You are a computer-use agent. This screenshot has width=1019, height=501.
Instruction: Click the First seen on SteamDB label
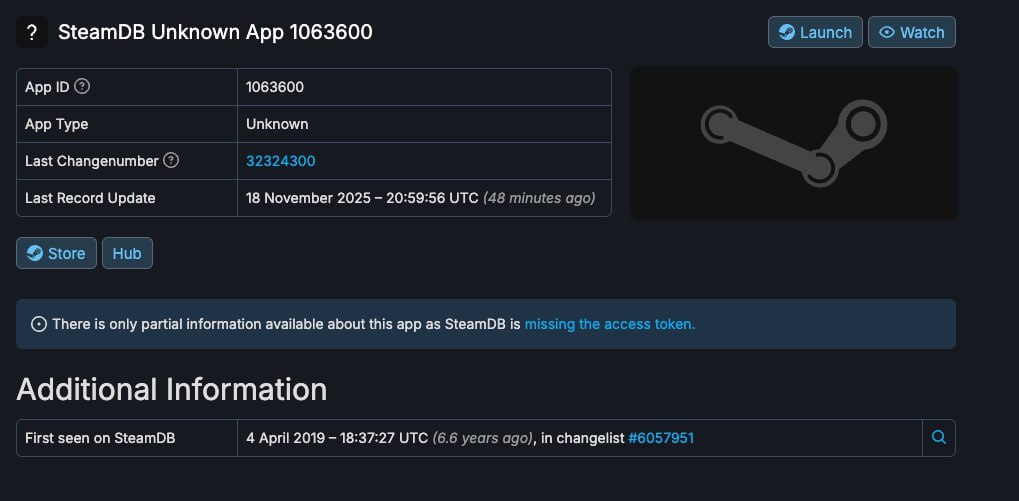[x=100, y=438]
